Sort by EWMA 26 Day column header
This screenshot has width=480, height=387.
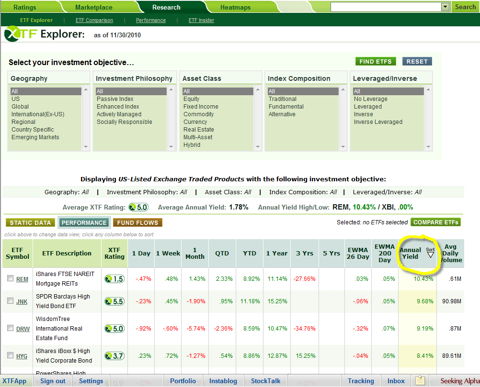pyautogui.click(x=358, y=253)
